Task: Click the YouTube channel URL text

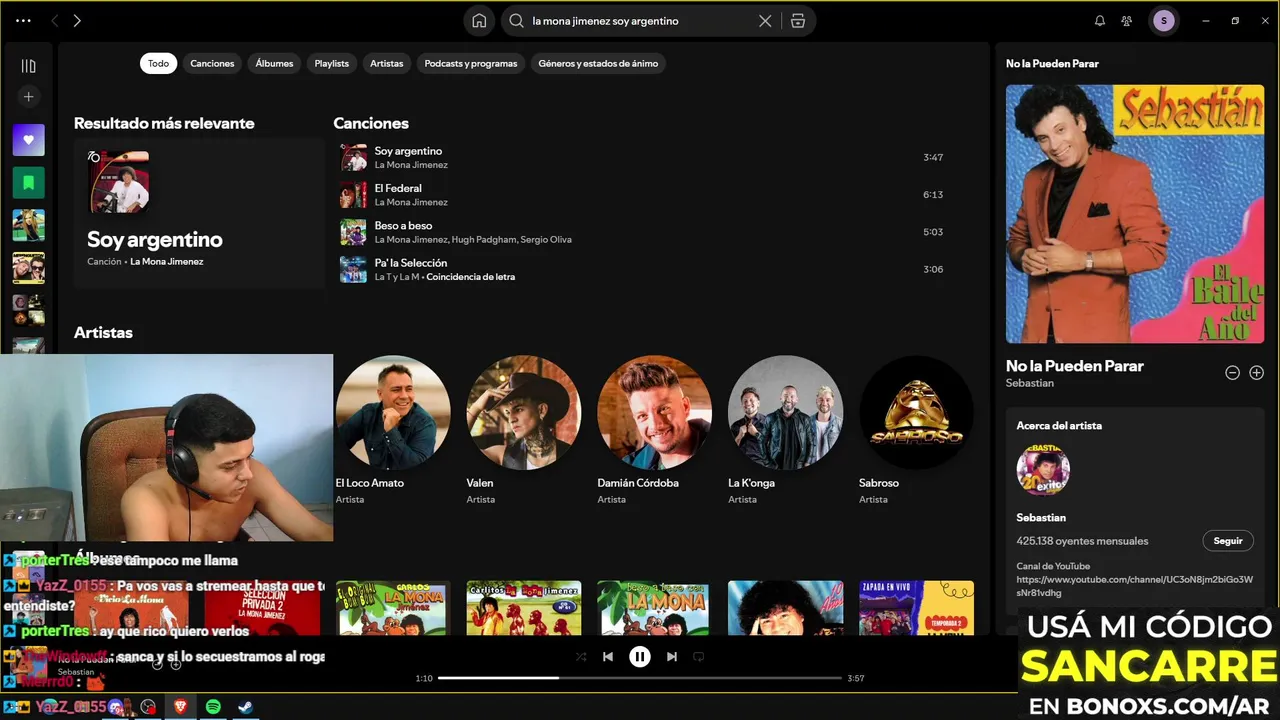Action: click(x=1134, y=586)
